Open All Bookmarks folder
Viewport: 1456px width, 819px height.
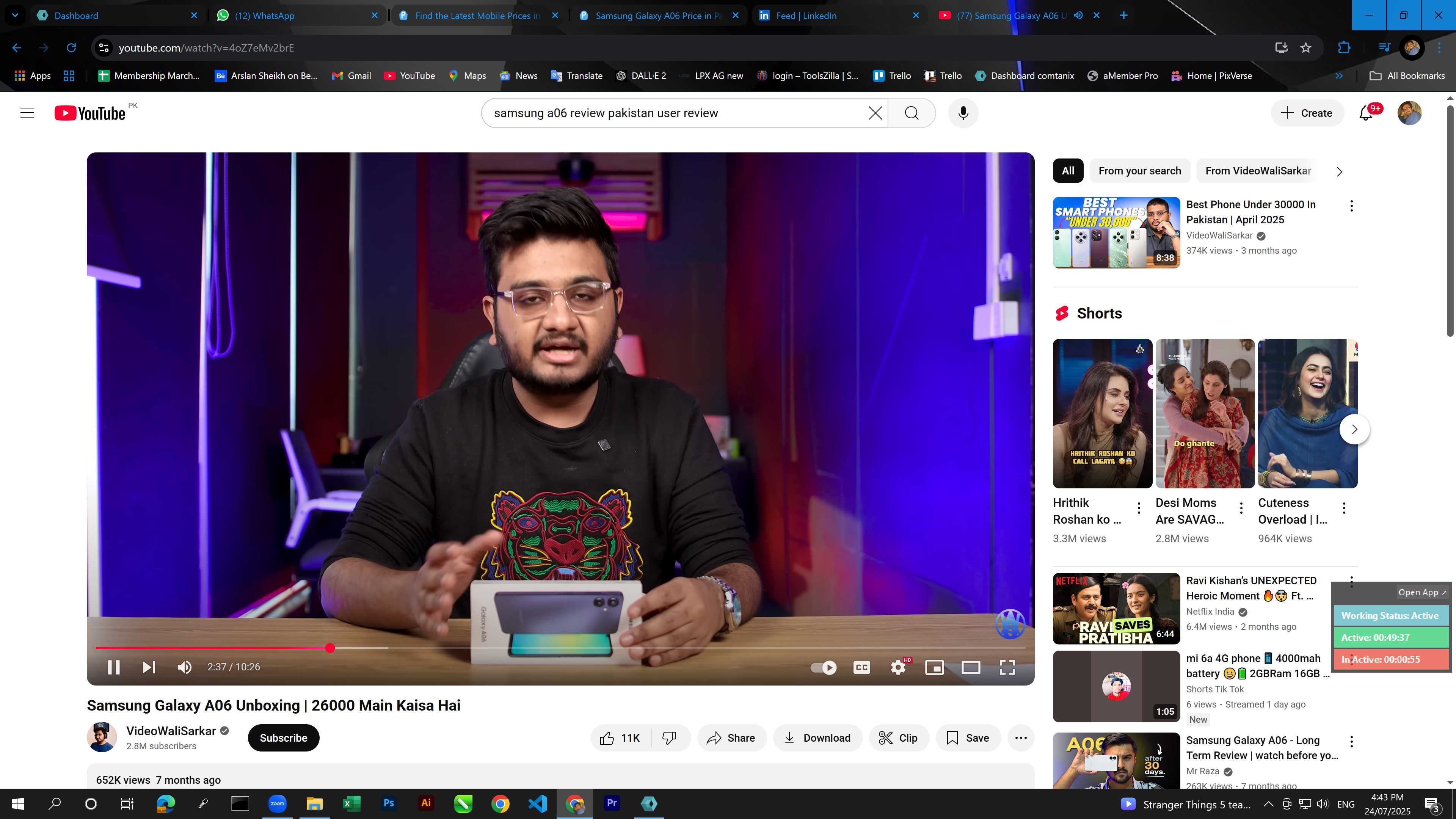1407,76
